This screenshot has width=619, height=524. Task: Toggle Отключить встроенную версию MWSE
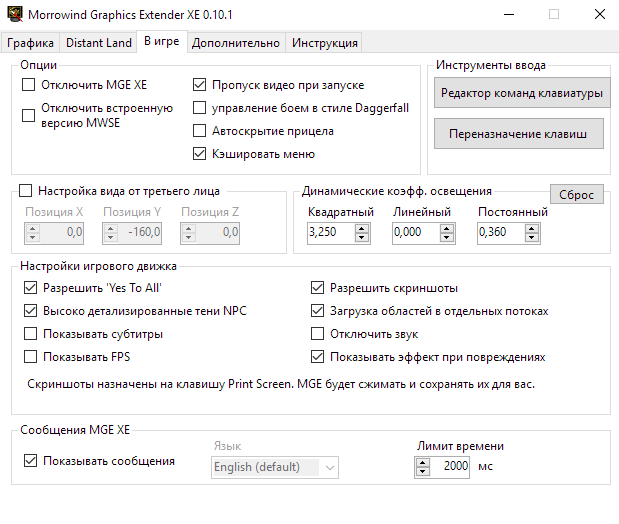click(x=28, y=115)
